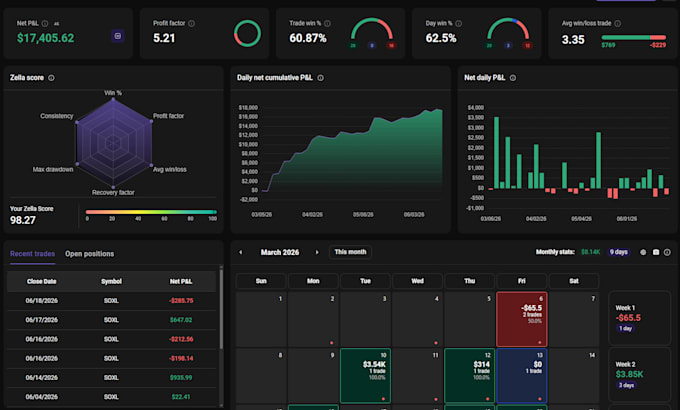680x410 pixels.
Task: Select the 06/17/2026 trade date cell
Action: (42, 320)
